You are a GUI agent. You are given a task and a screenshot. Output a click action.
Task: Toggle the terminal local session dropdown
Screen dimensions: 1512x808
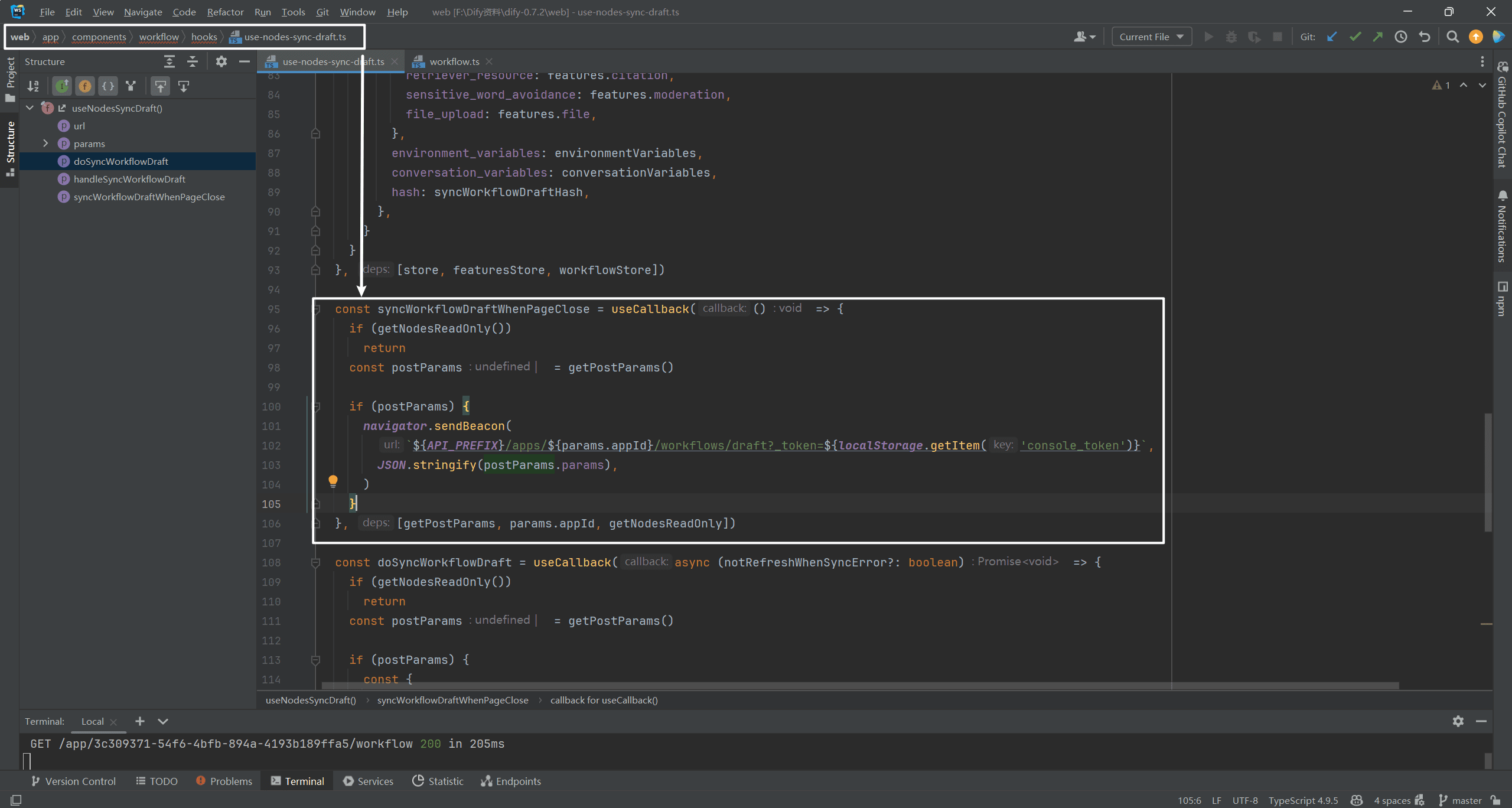162,721
